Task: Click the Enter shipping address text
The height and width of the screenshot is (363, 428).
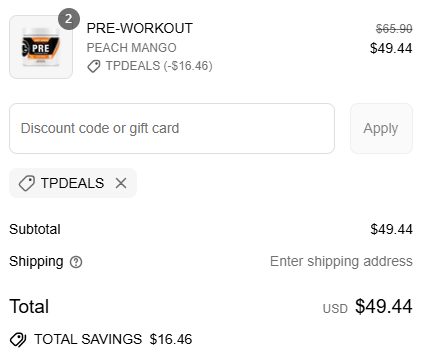Action: pos(341,261)
